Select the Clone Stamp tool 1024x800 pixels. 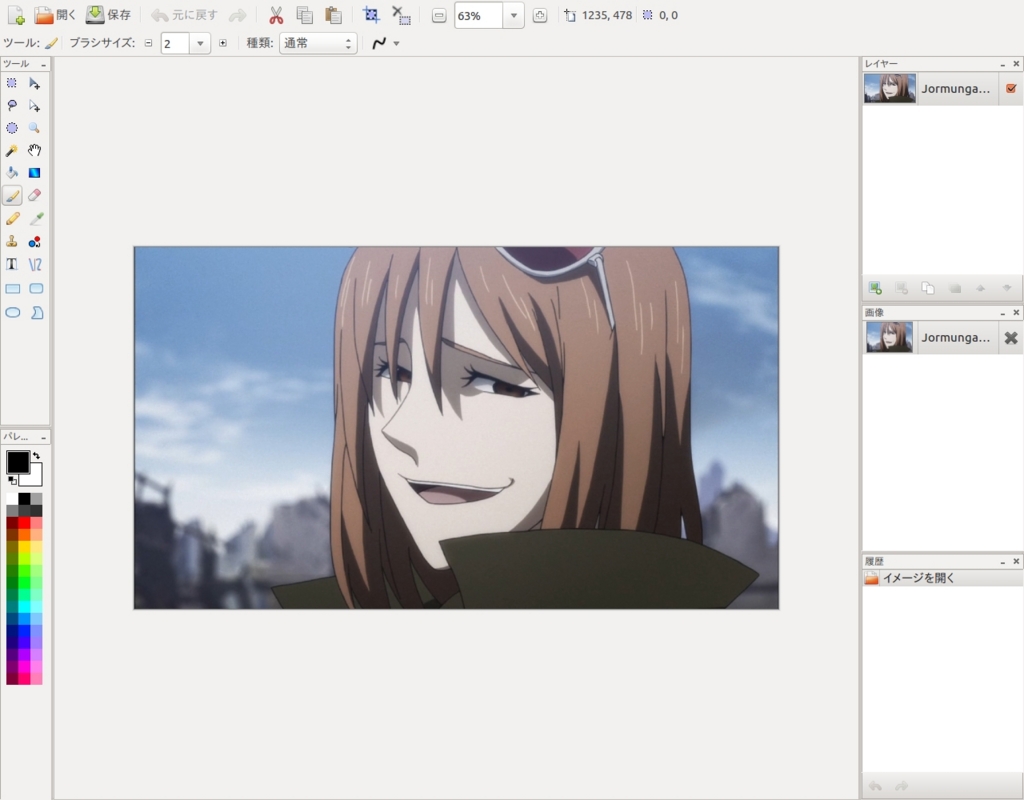point(12,242)
